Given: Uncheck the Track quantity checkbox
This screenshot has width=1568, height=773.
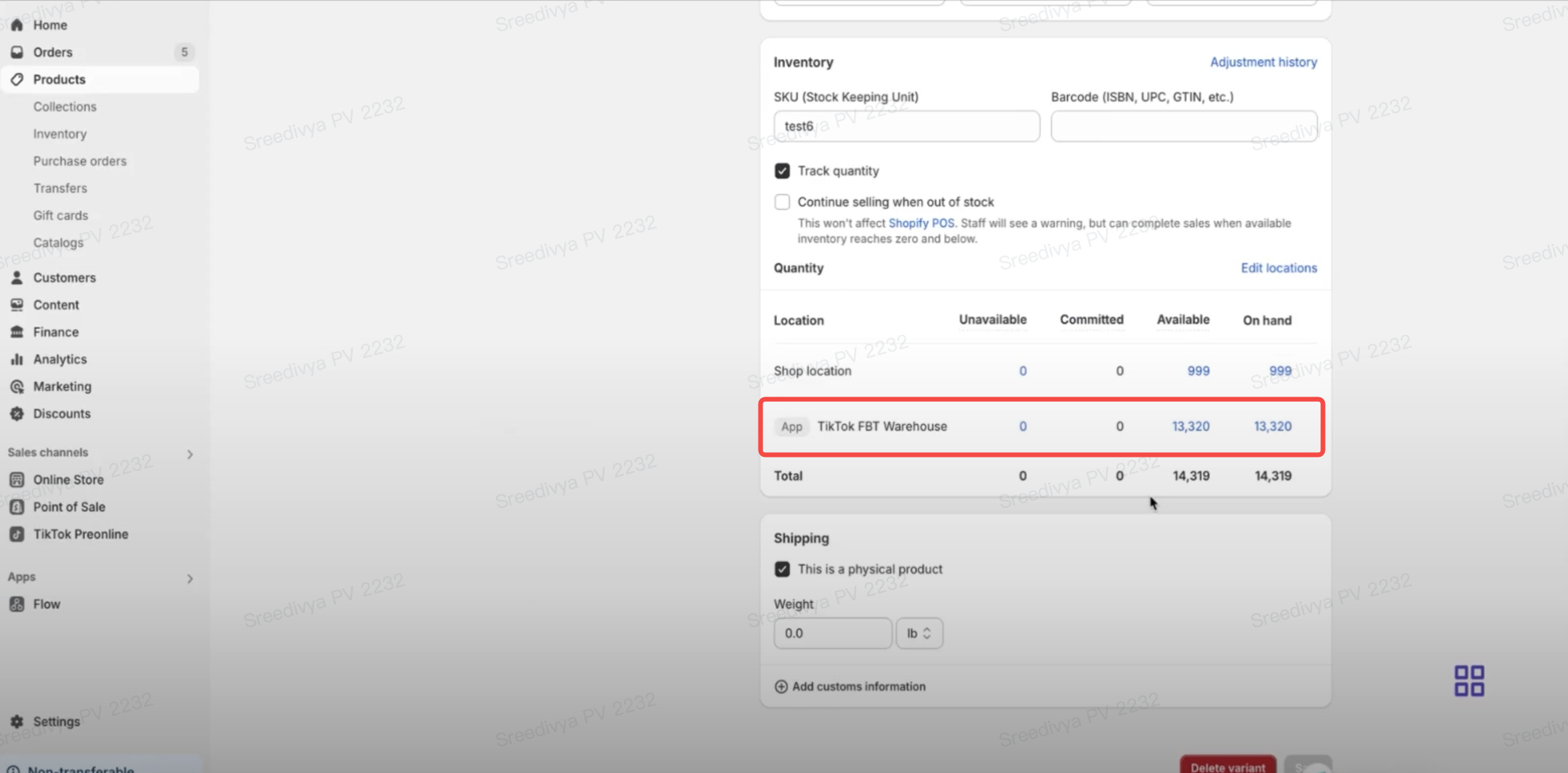Looking at the screenshot, I should point(782,171).
